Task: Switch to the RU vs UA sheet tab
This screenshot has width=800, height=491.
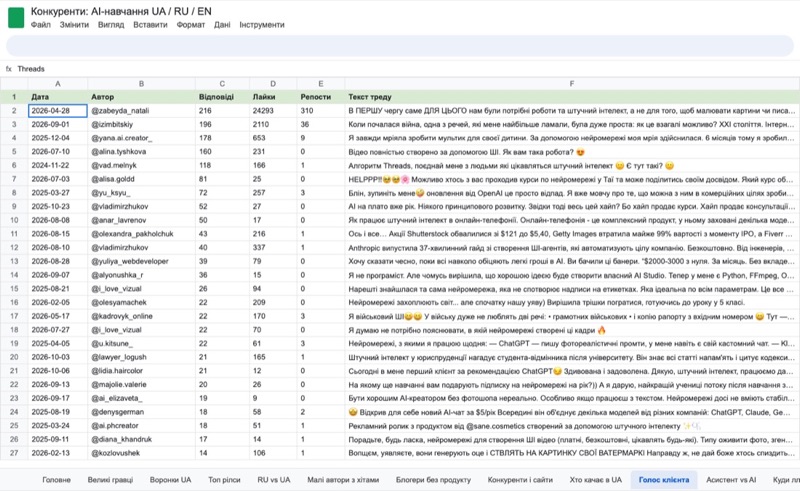Action: point(273,480)
